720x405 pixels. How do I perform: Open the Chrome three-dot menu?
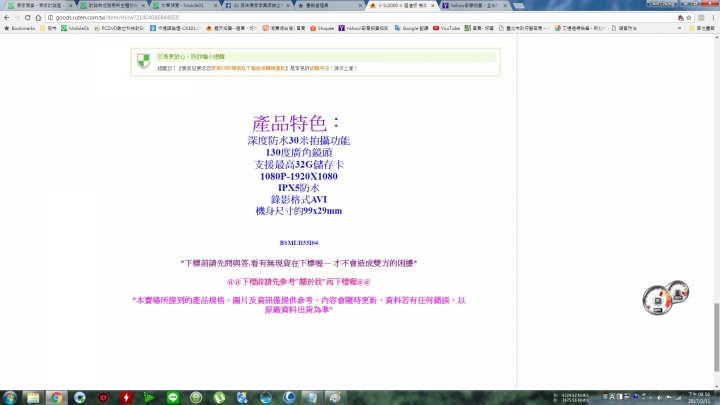[713, 17]
